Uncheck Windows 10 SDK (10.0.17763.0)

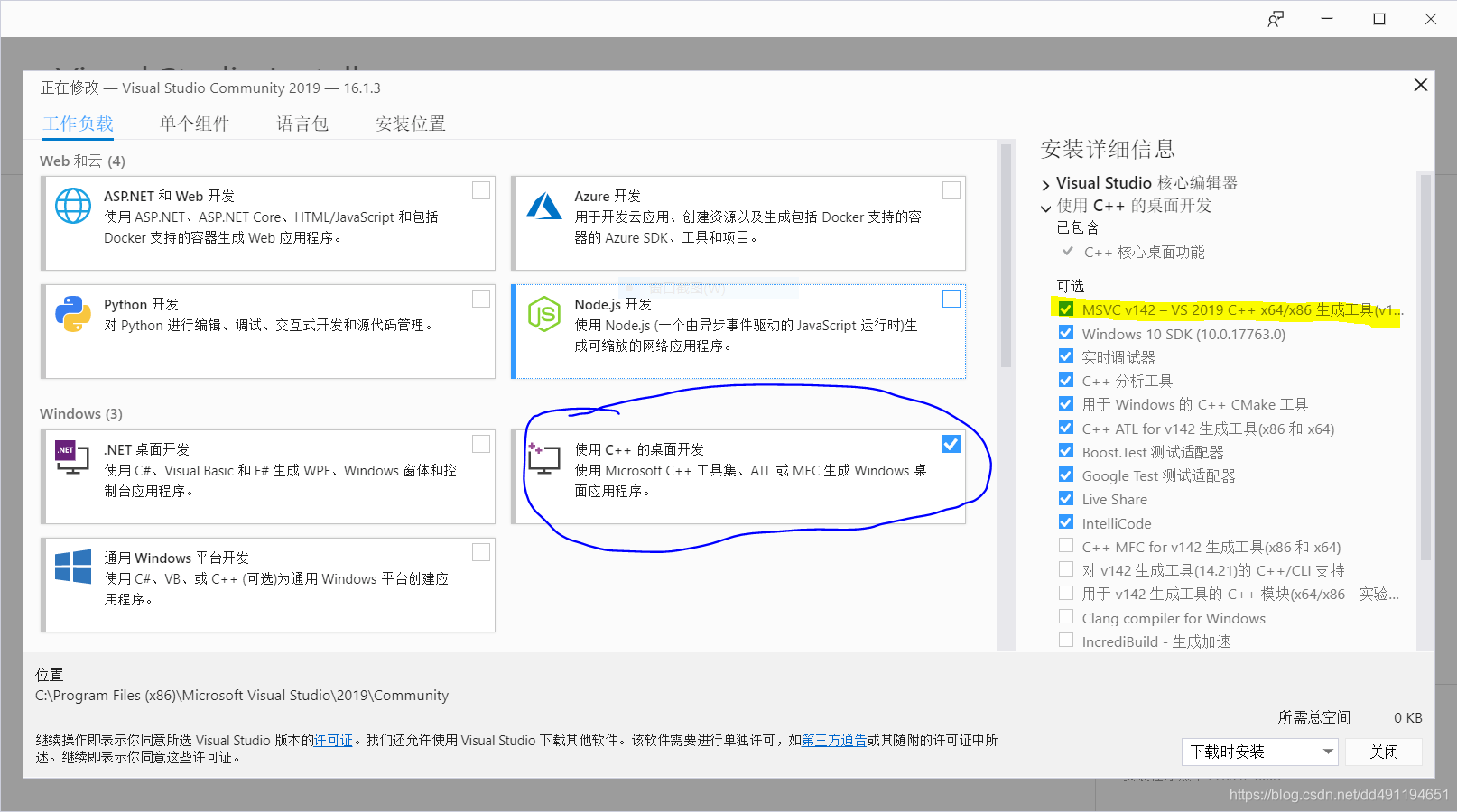tap(1066, 332)
